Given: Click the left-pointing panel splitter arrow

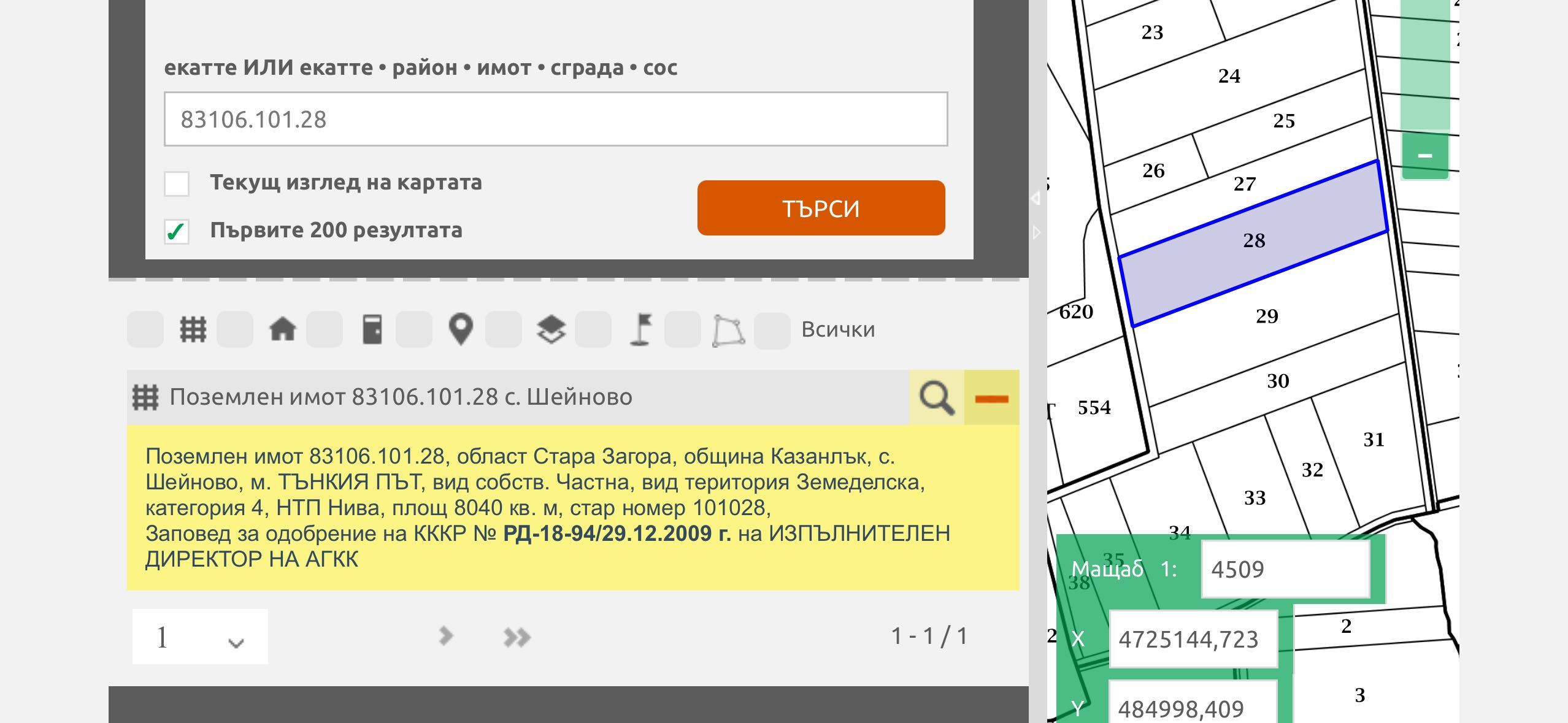Looking at the screenshot, I should pos(1036,197).
